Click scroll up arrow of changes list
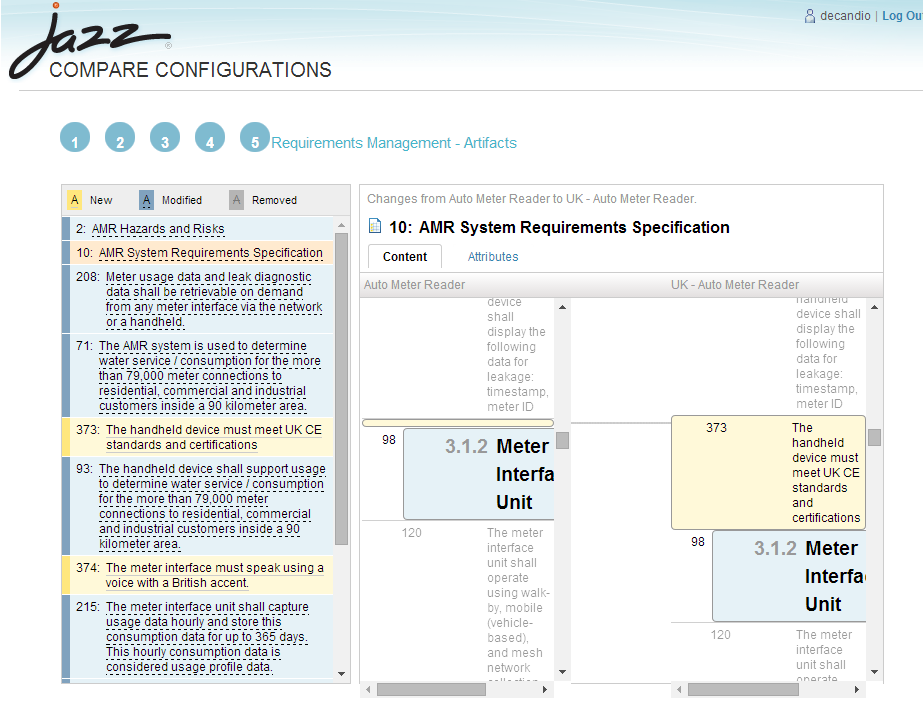The height and width of the screenshot is (723, 923). pyautogui.click(x=341, y=225)
